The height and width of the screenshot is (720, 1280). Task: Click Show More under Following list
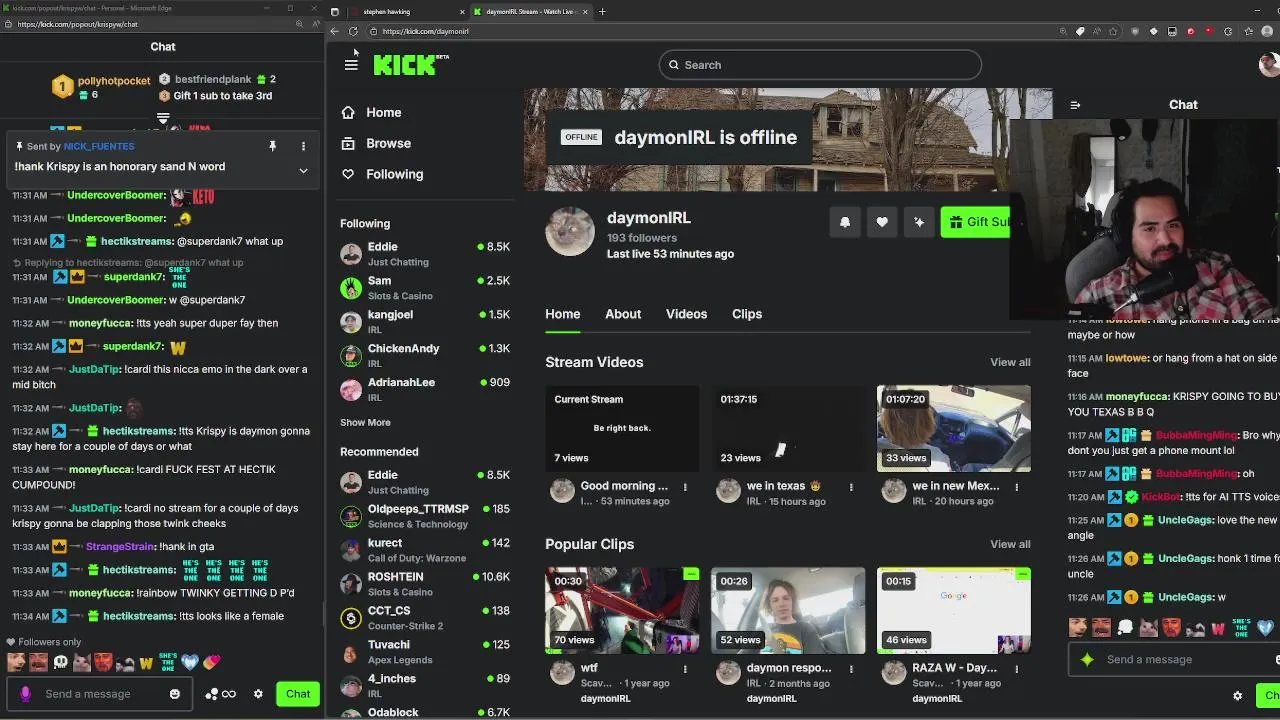tap(365, 422)
